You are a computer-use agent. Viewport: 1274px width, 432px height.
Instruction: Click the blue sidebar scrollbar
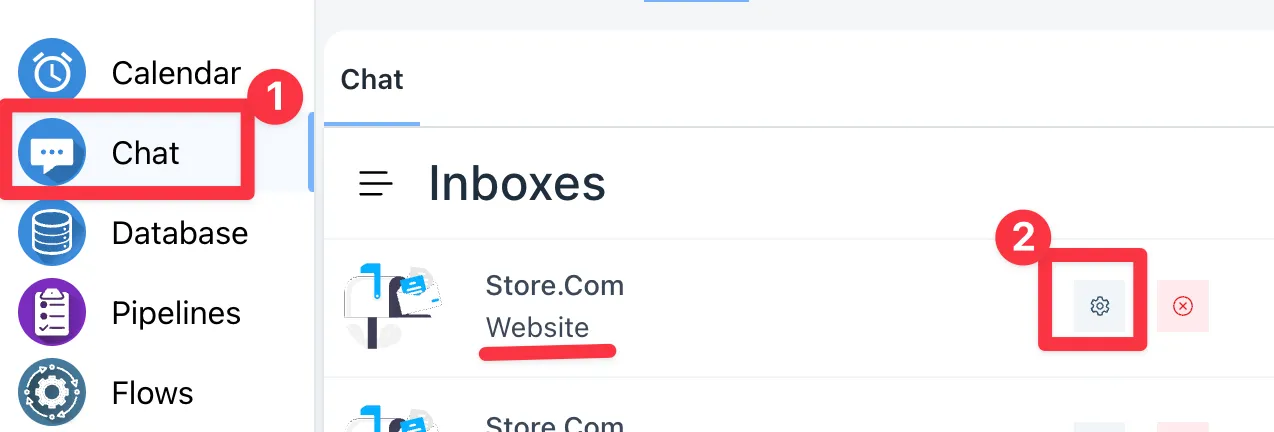(311, 152)
